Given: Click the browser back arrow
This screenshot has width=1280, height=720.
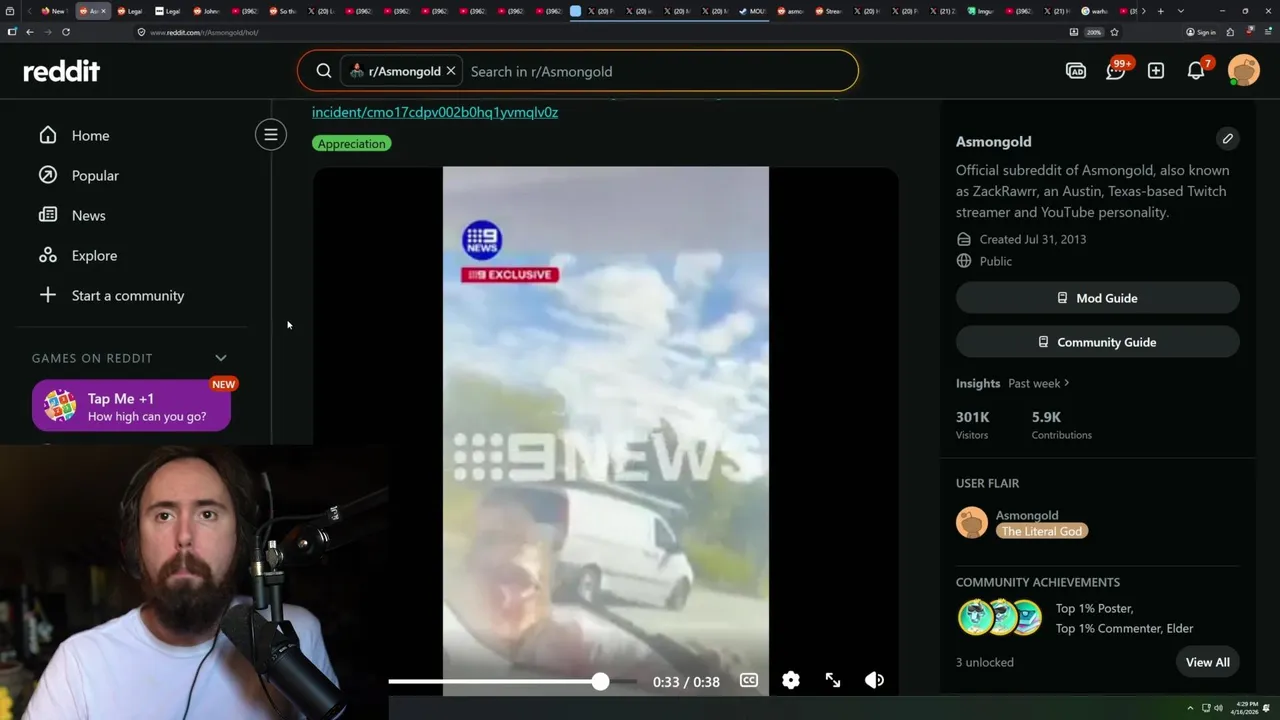Looking at the screenshot, I should 30,32.
